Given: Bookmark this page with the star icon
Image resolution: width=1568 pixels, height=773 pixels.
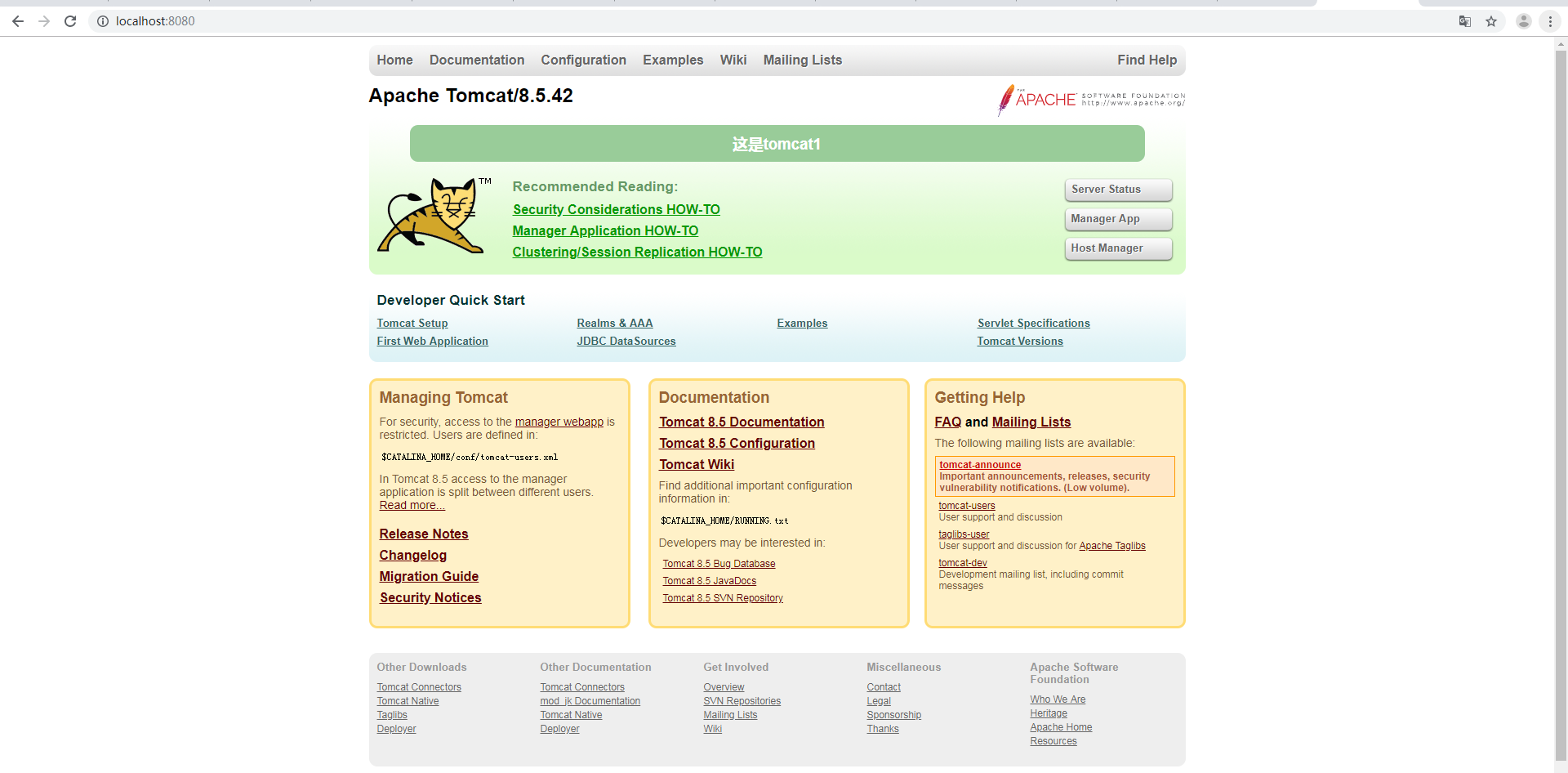Looking at the screenshot, I should pos(1491,21).
